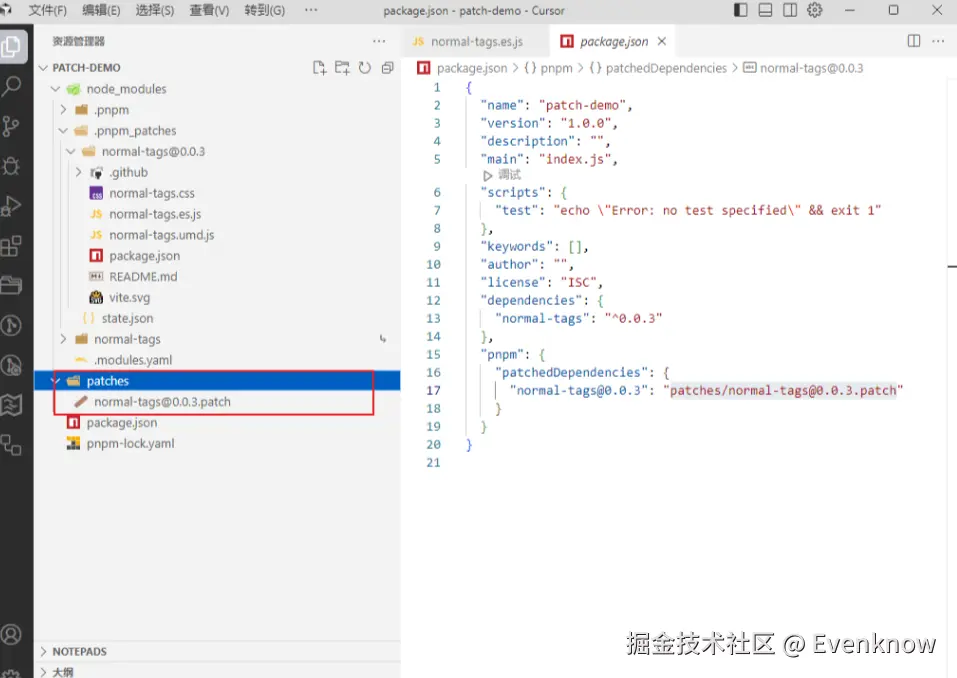Click line number 12 in the gutter
Viewport: 957px width, 678px height.
pyautogui.click(x=433, y=300)
